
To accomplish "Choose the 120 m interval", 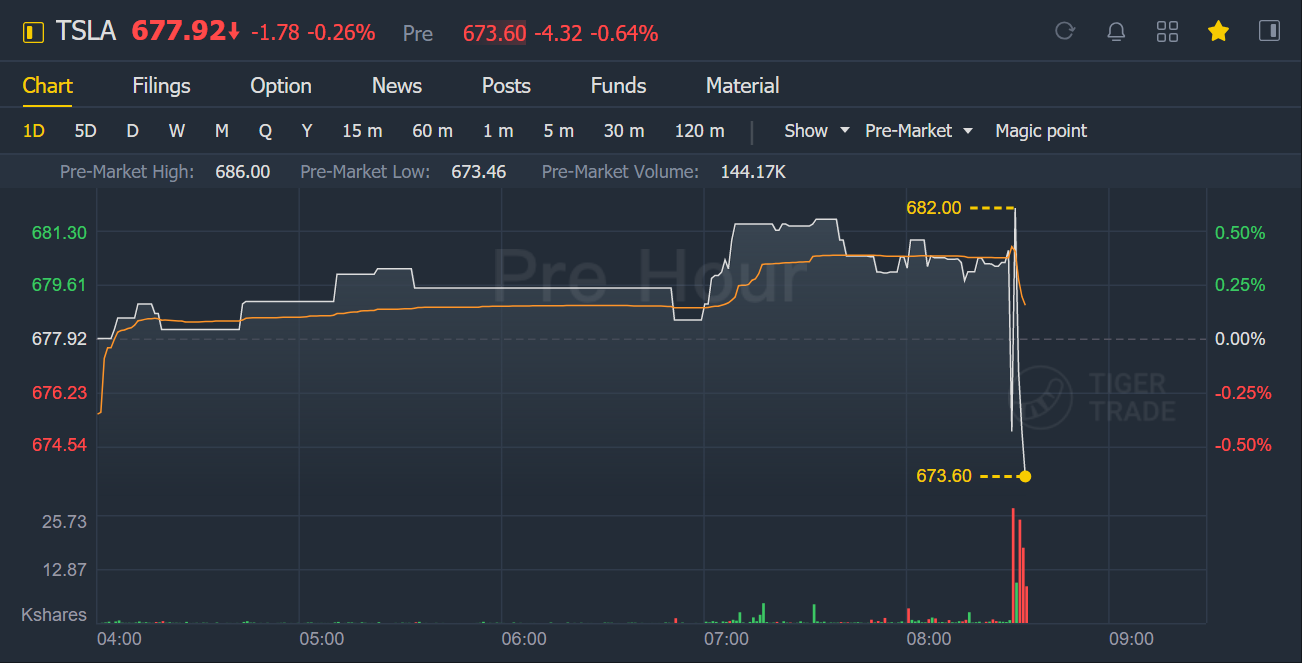I will point(699,131).
